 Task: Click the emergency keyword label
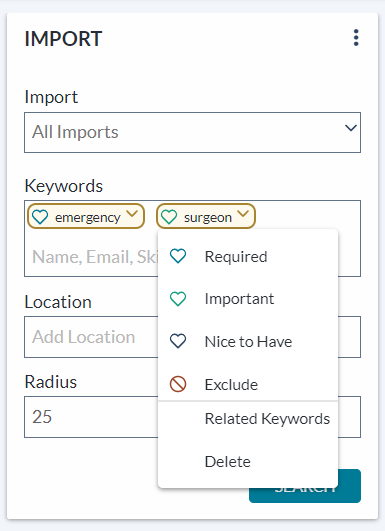[88, 218]
